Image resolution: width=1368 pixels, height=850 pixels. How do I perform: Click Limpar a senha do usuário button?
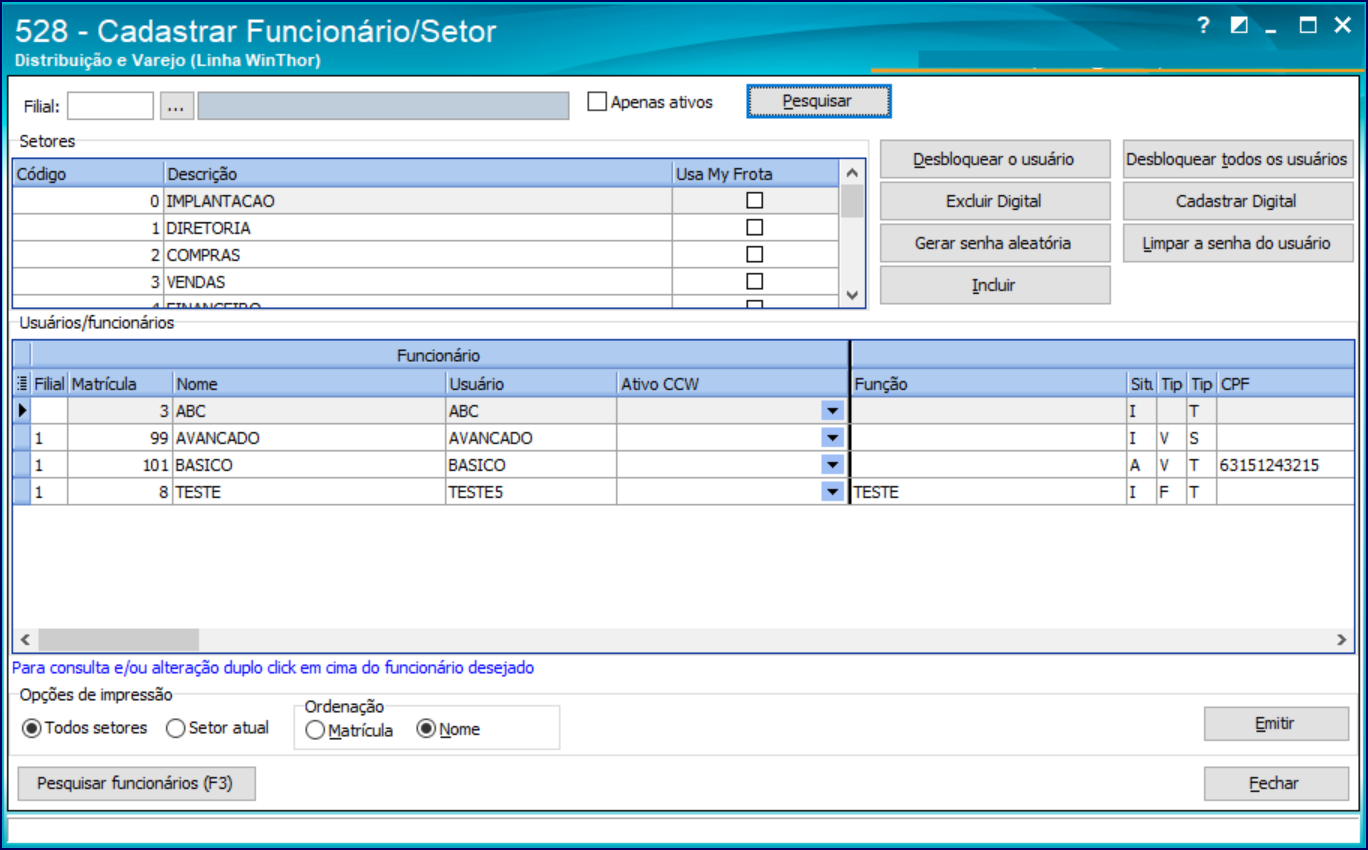click(1238, 243)
